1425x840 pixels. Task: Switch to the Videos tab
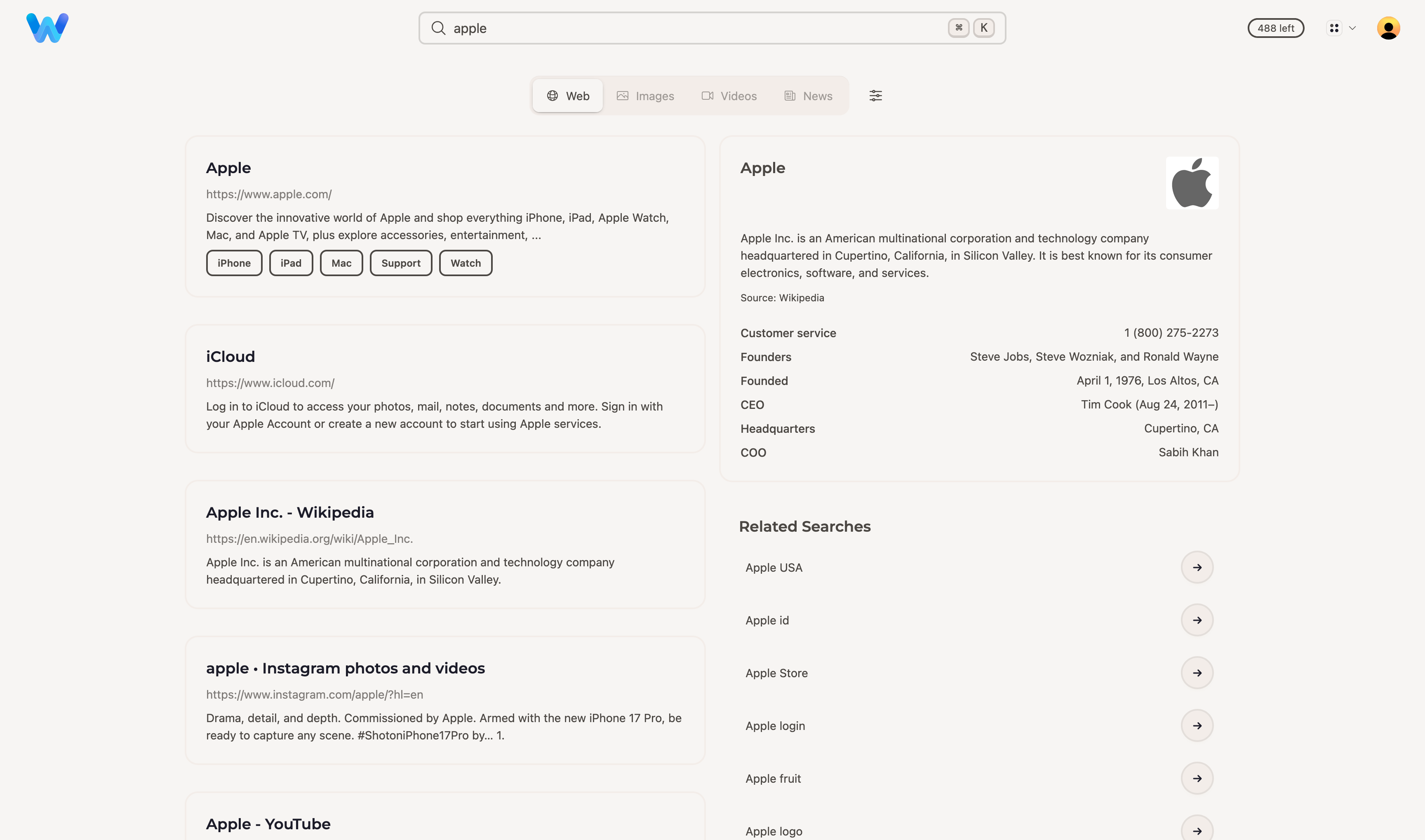(x=729, y=96)
